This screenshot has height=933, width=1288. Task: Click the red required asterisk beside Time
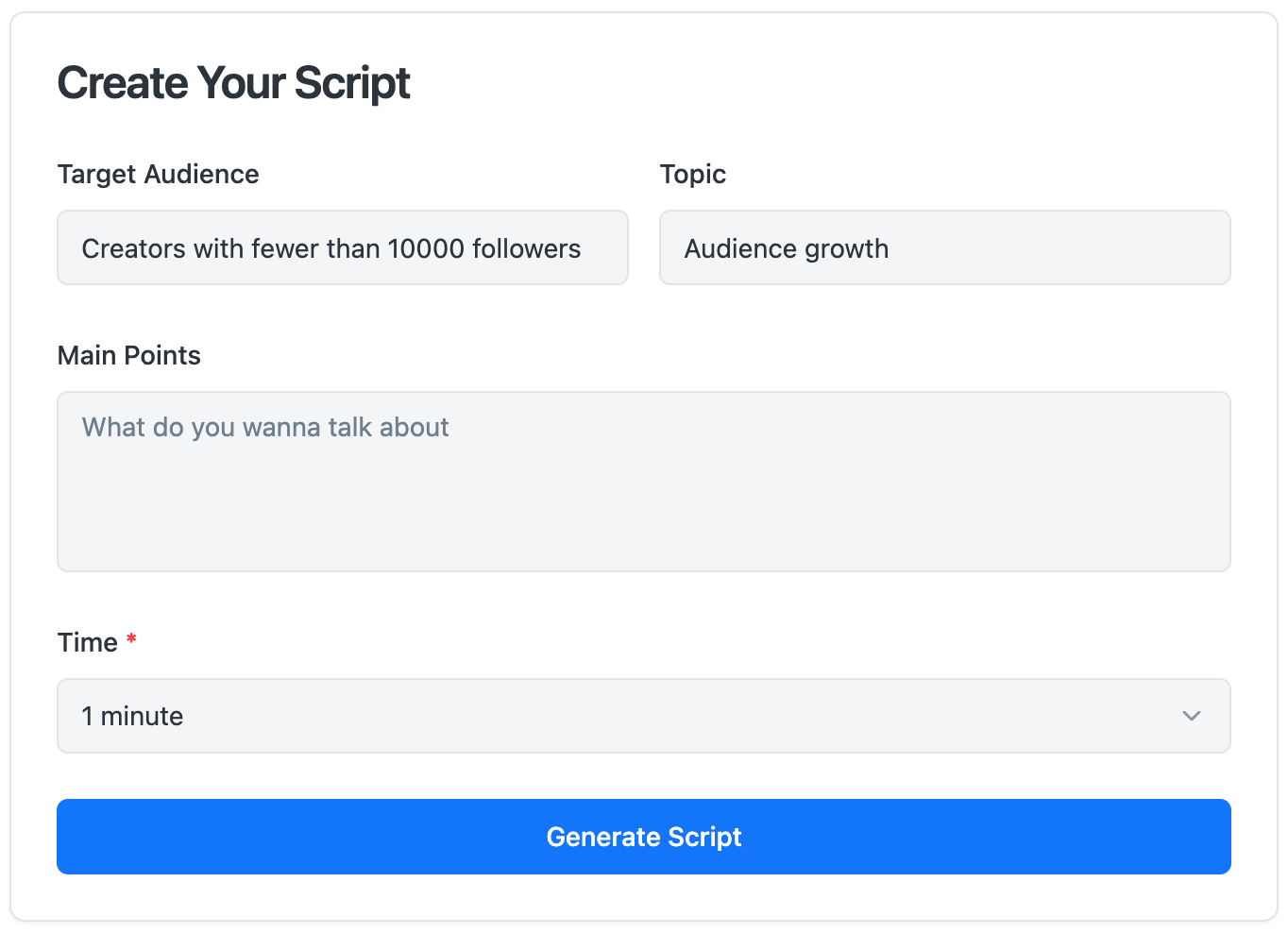pos(132,640)
